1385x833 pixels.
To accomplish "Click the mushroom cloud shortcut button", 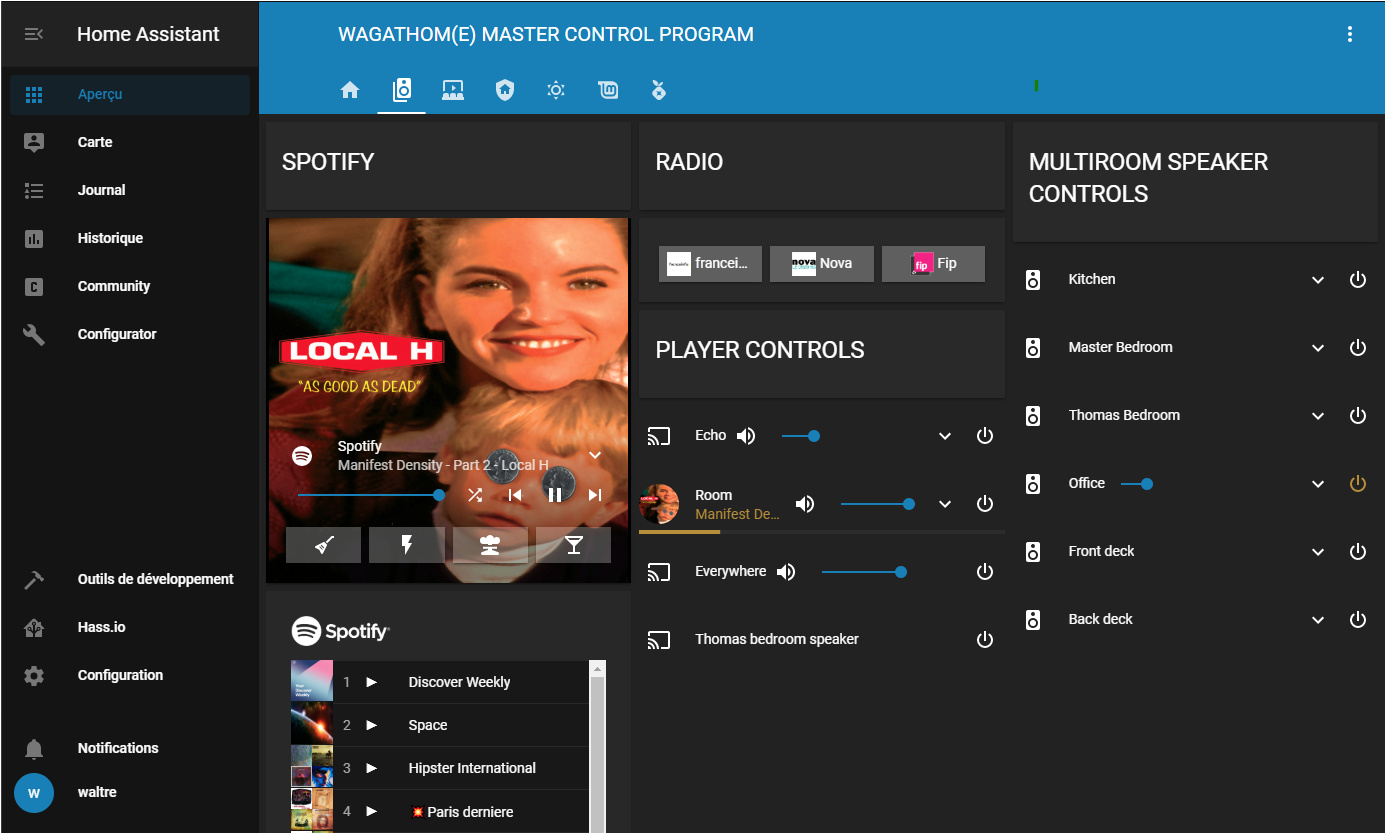I will tap(490, 545).
